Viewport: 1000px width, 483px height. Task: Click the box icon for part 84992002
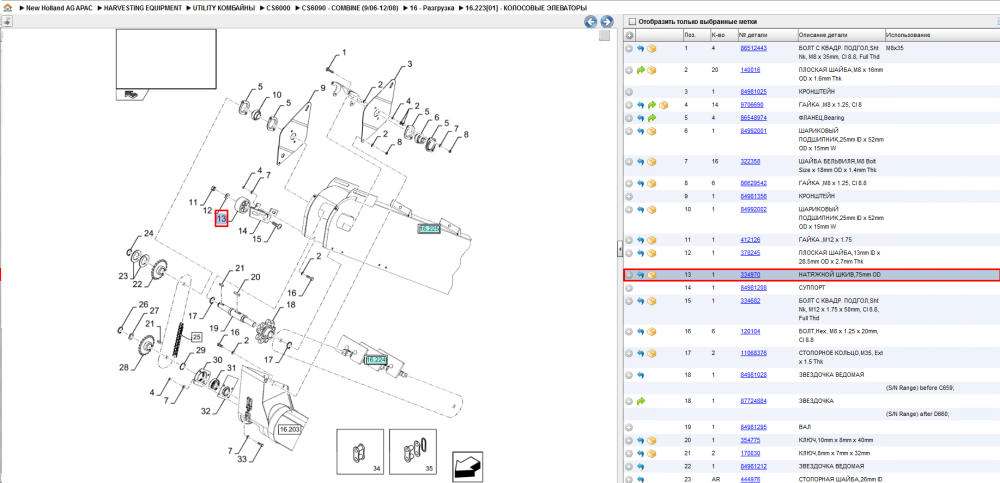[651, 209]
